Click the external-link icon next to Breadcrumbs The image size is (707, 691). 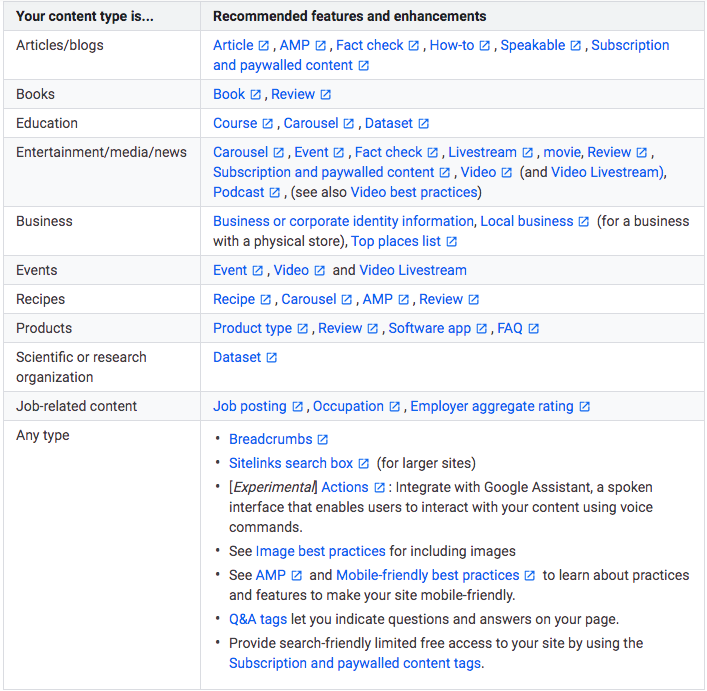click(x=323, y=440)
